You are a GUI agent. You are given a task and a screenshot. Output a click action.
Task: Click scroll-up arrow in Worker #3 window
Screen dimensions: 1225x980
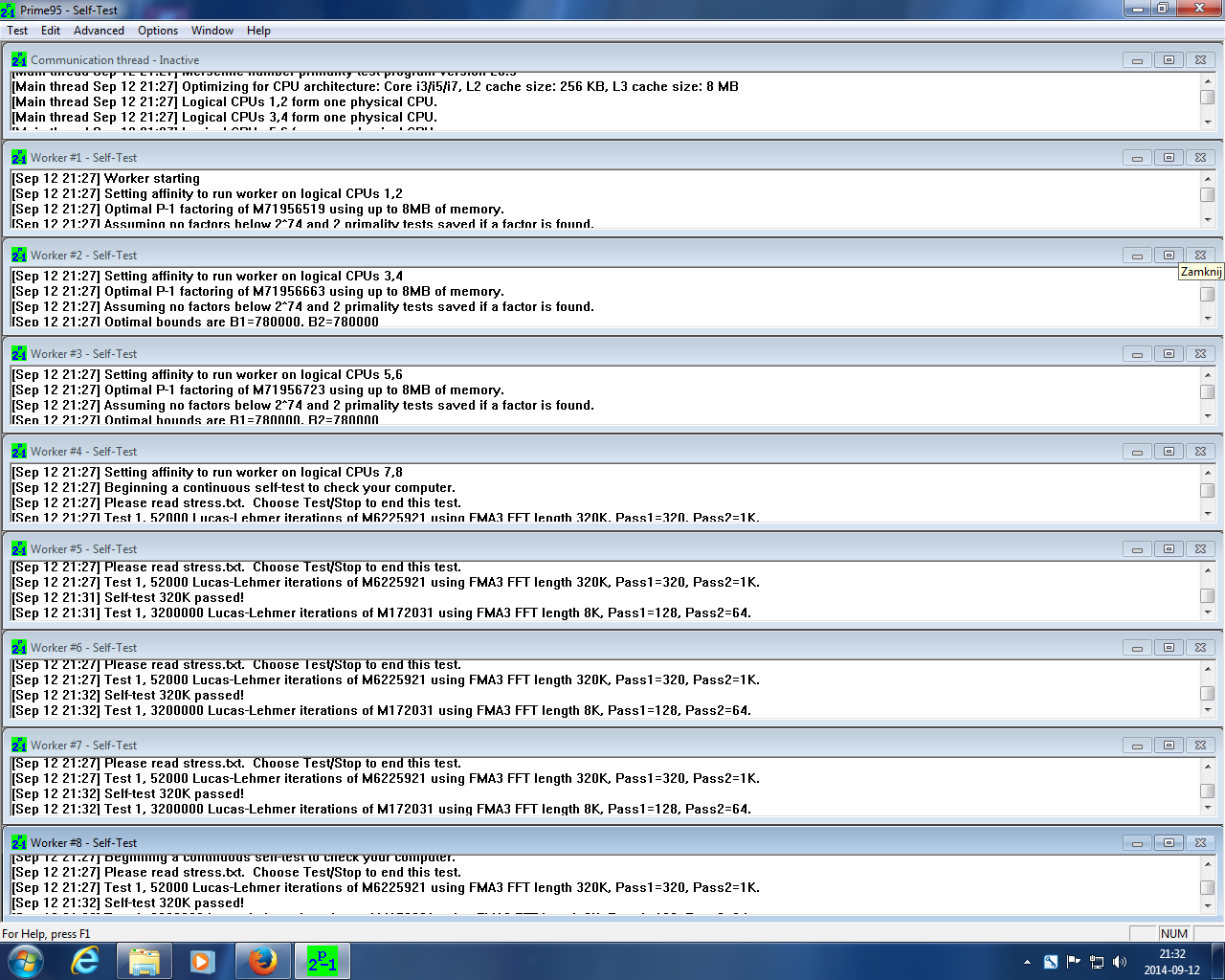click(1208, 375)
